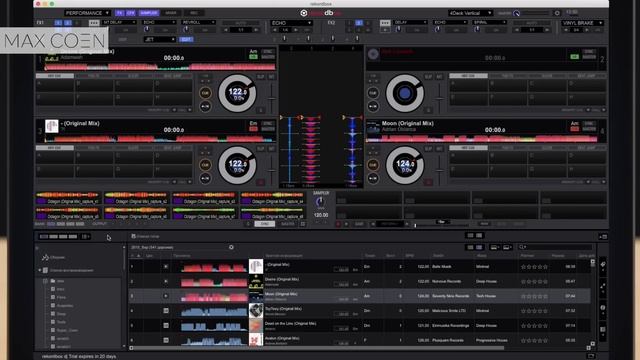
Task: Click deck 1 tempo fader
Action: 271,98
